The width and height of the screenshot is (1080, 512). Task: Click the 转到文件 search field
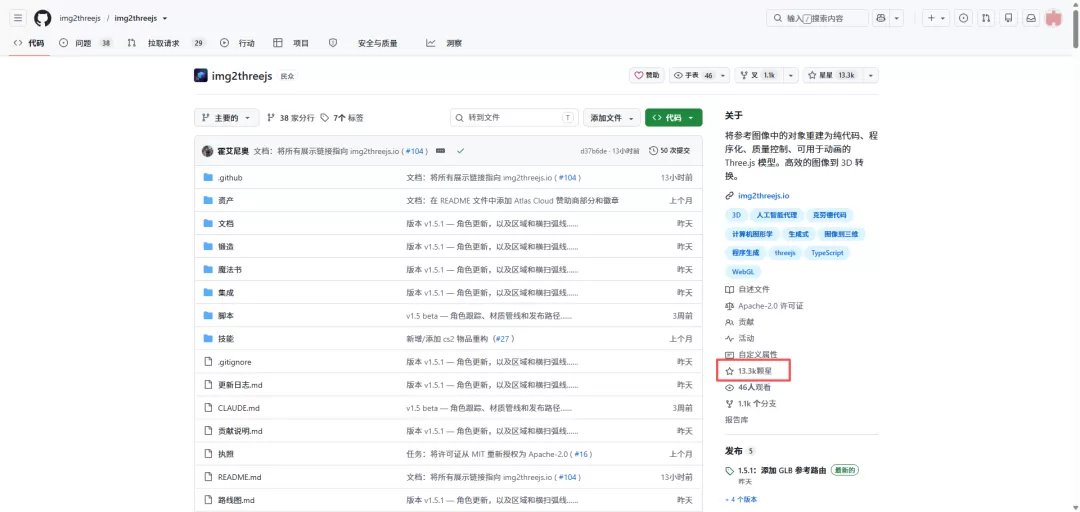coord(515,118)
